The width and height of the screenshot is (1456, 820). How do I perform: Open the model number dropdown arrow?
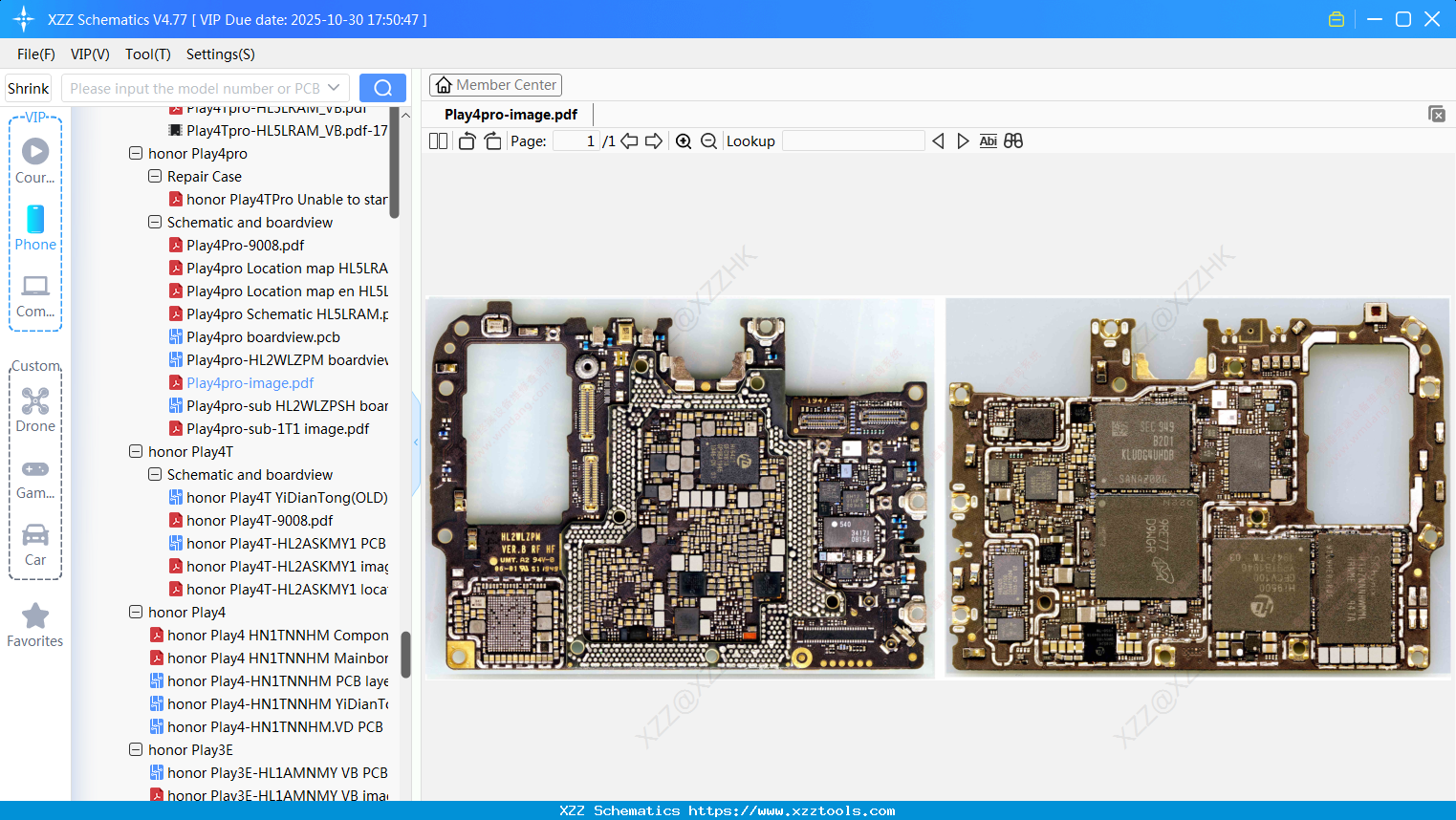334,88
